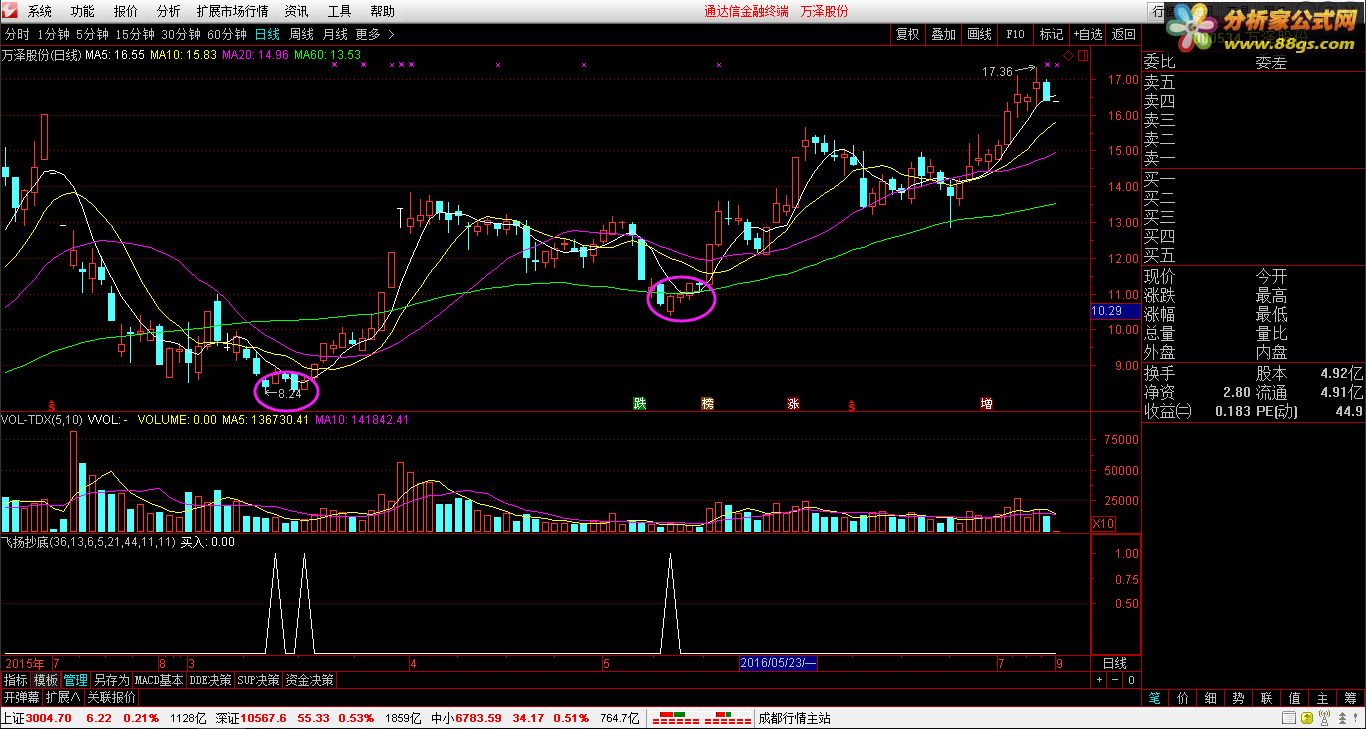Select the 日线 daily period tab
1366x729 pixels.
point(267,34)
